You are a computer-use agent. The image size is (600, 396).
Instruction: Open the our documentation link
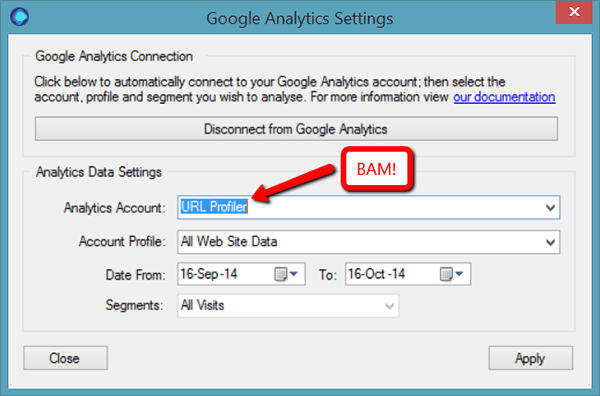pyautogui.click(x=504, y=97)
